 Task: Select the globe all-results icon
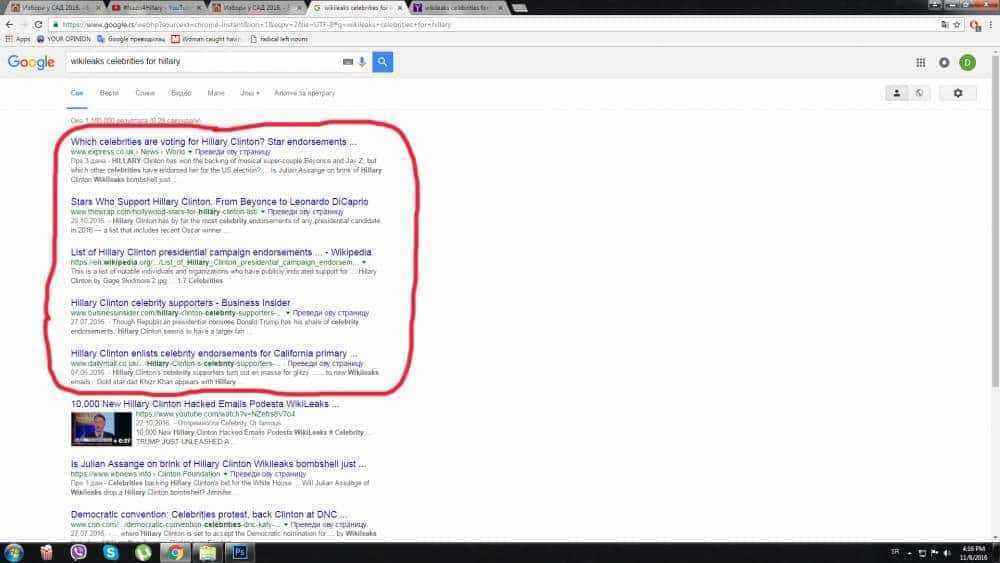tap(919, 93)
